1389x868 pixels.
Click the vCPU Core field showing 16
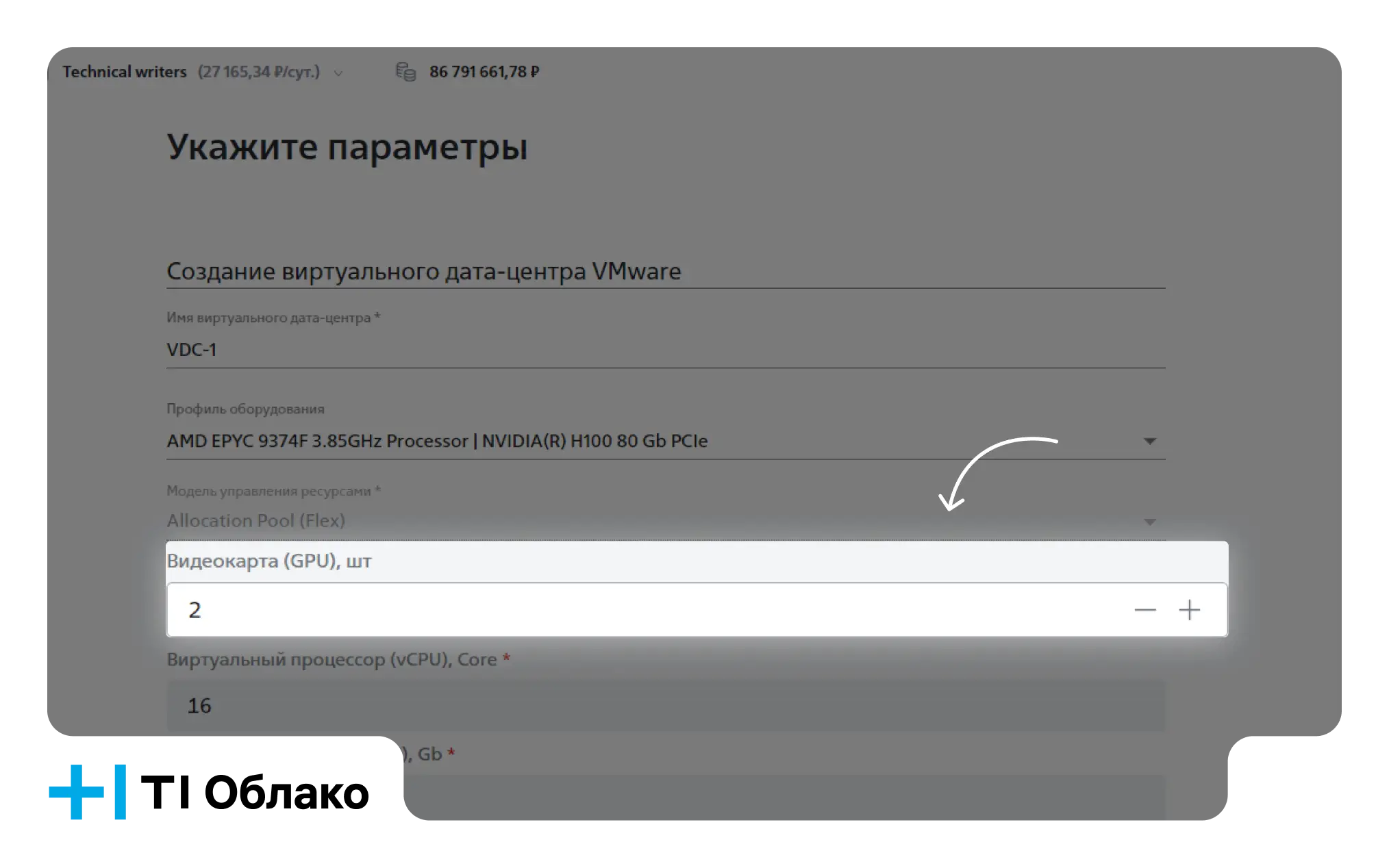pyautogui.click(x=666, y=706)
